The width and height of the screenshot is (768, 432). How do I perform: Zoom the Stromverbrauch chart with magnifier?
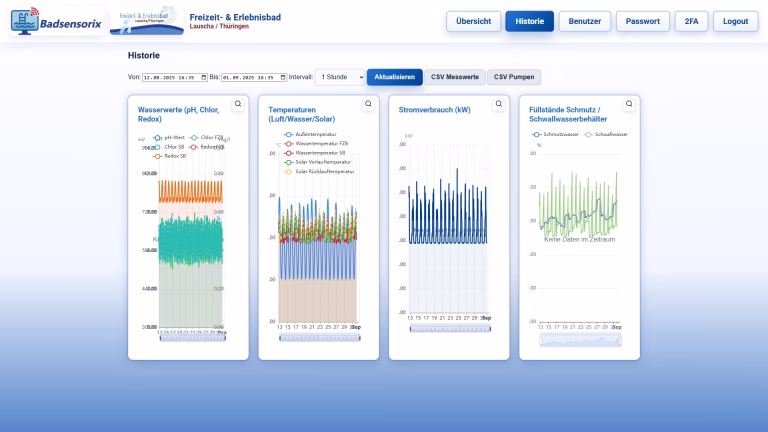click(x=498, y=104)
